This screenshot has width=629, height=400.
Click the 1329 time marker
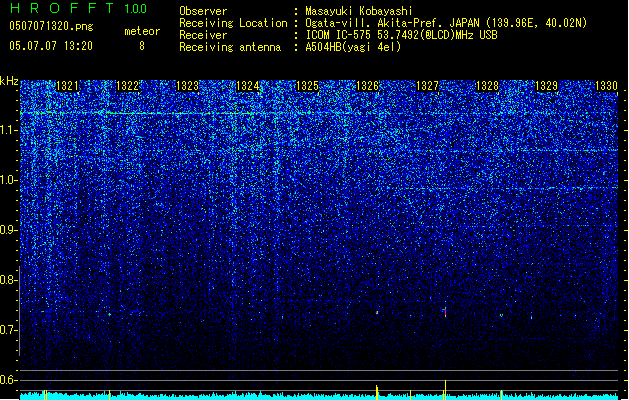(x=547, y=86)
